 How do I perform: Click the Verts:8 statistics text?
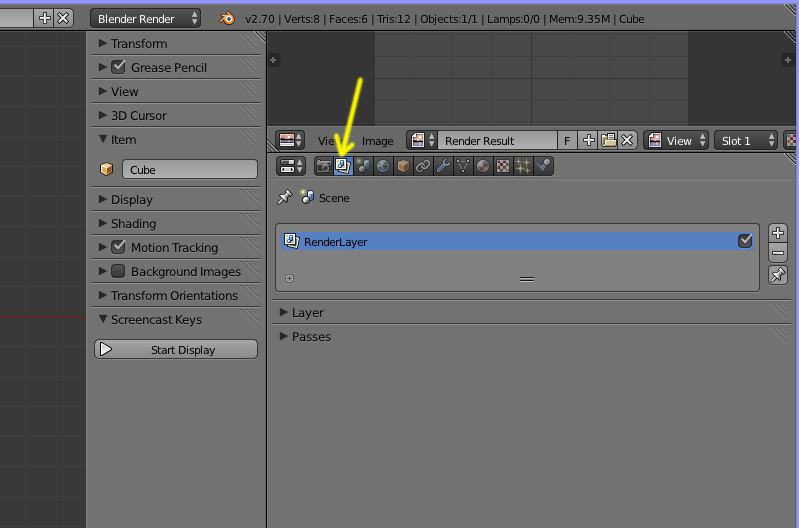click(302, 19)
